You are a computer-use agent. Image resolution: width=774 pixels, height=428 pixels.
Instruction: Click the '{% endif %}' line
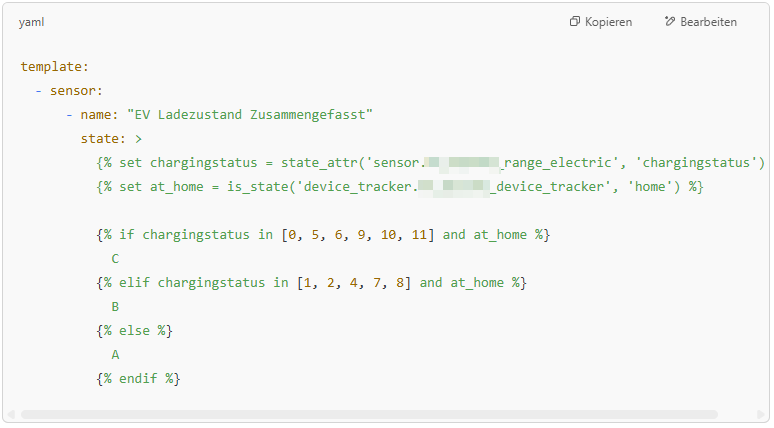(x=138, y=379)
